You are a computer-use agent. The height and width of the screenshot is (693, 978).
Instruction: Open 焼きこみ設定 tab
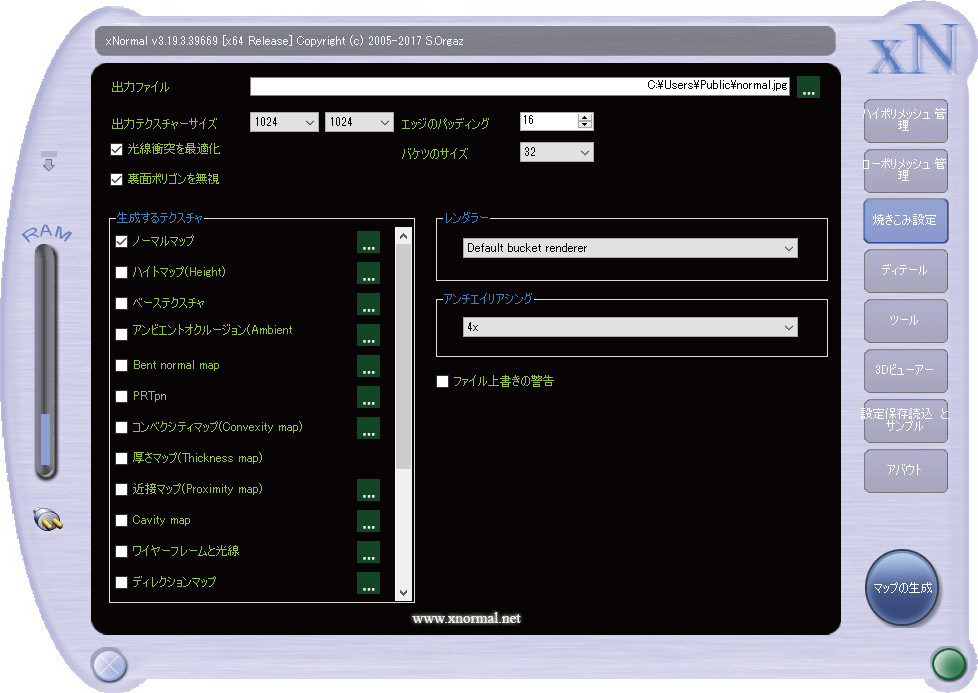coord(905,221)
